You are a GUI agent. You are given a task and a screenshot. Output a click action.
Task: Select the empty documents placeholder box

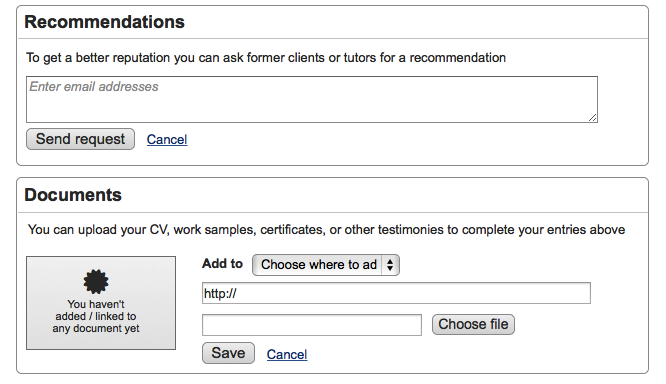pos(101,303)
